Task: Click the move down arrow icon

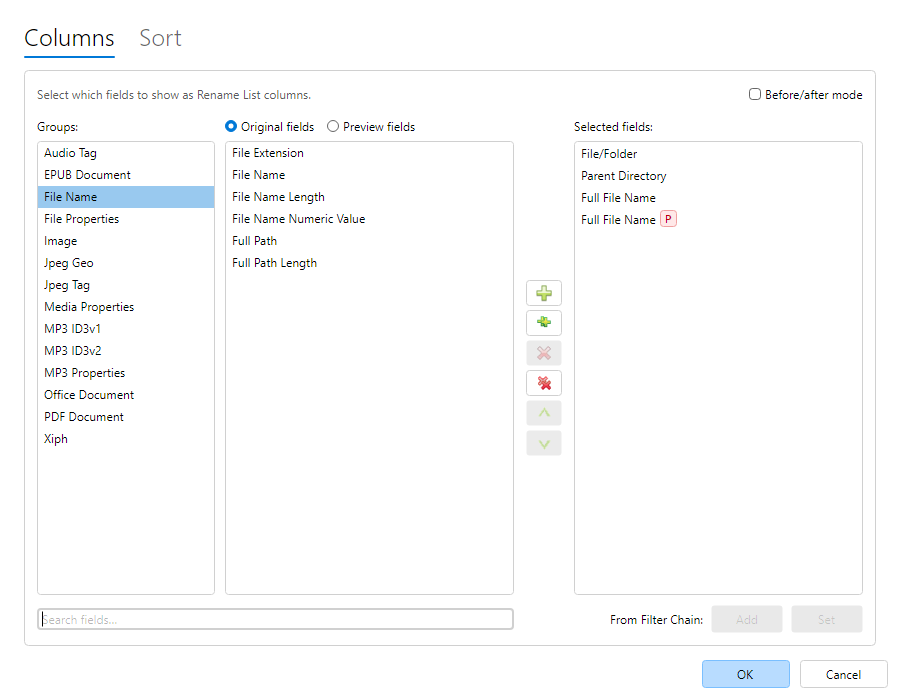Action: [x=544, y=444]
